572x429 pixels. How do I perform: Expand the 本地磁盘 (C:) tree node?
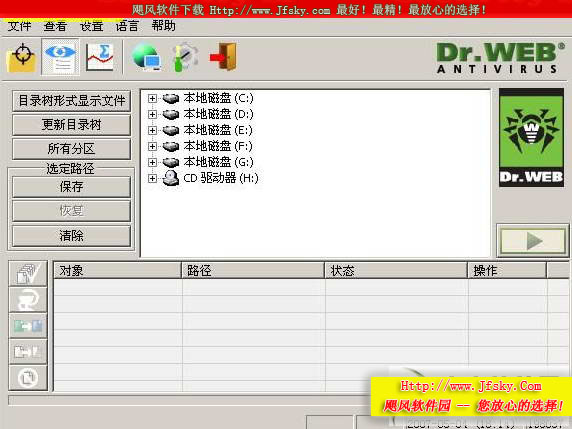152,98
